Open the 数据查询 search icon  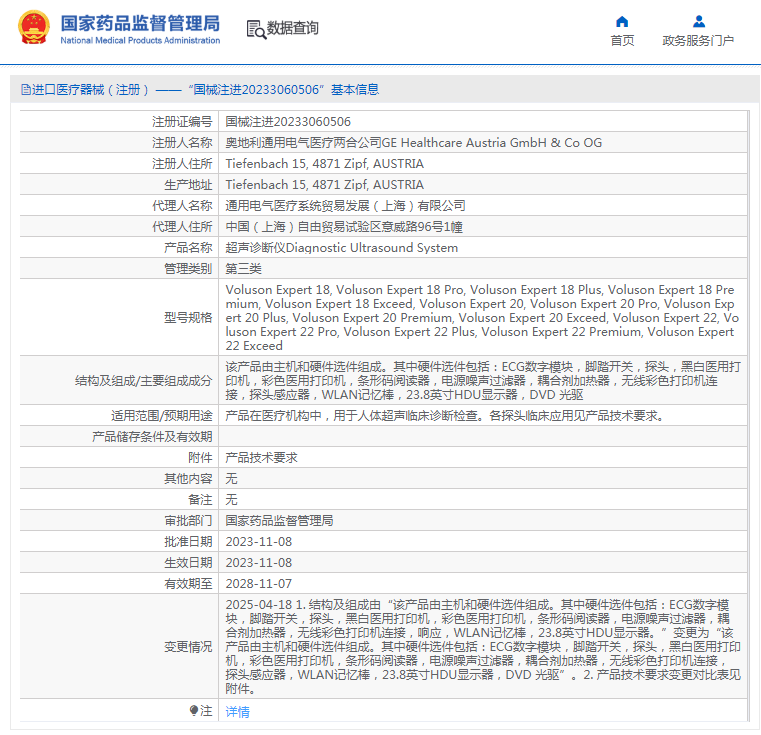click(x=256, y=29)
